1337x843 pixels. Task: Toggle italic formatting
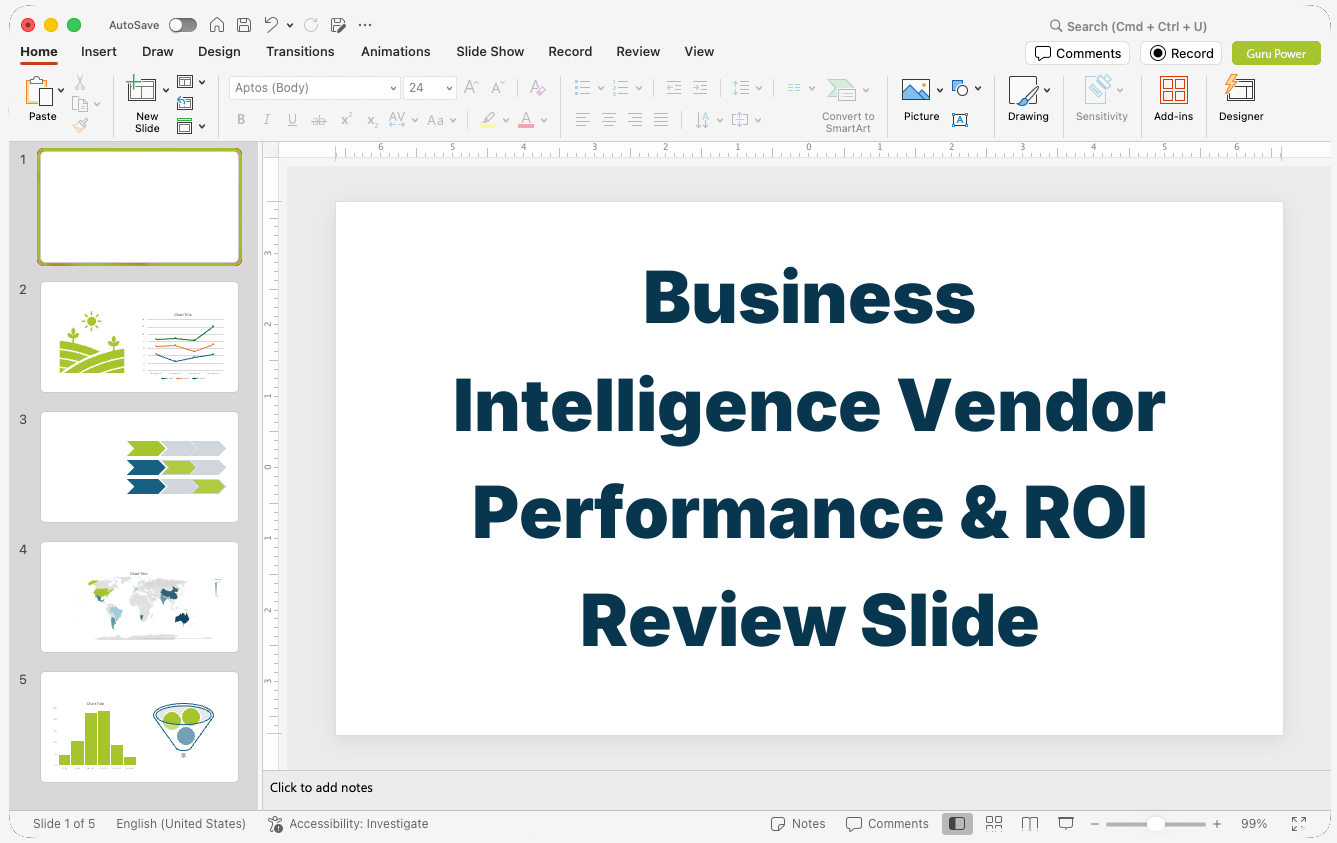267,120
